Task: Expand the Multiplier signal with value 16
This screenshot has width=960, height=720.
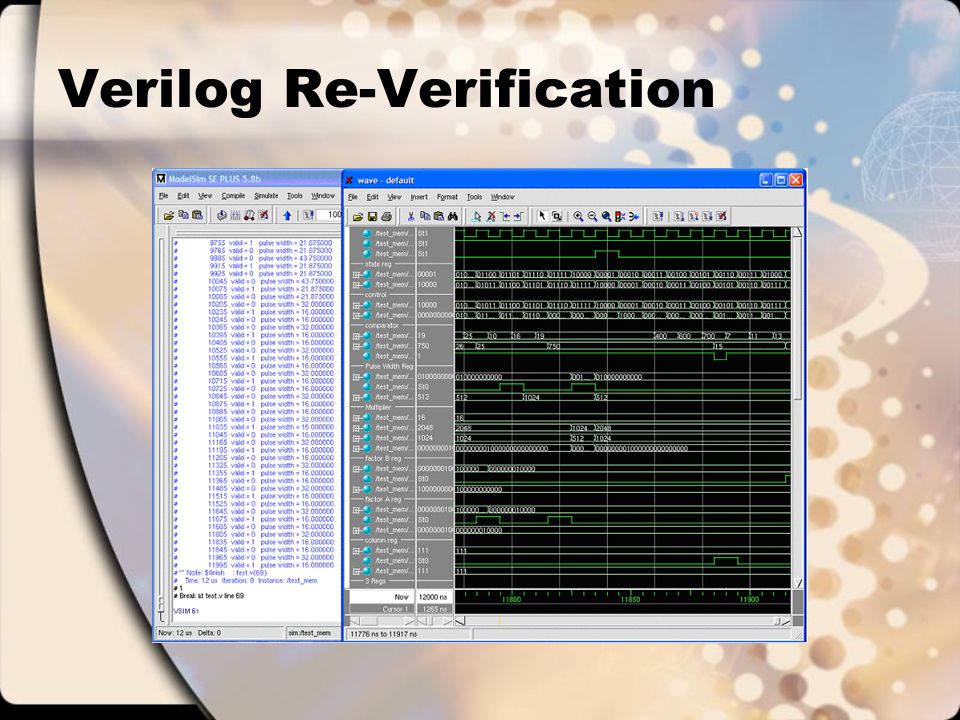Action: [x=356, y=418]
